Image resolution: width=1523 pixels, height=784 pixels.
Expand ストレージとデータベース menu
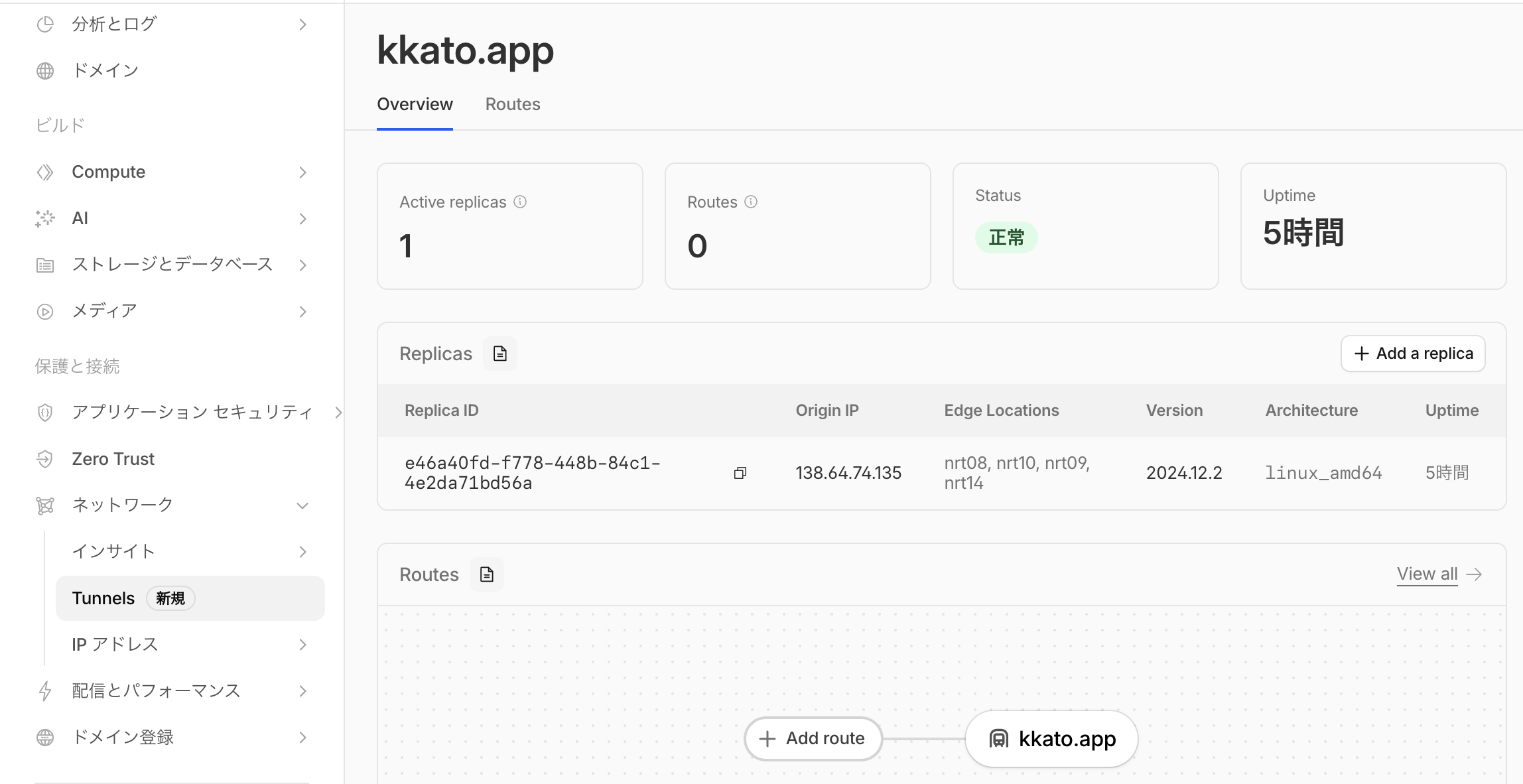[172, 265]
